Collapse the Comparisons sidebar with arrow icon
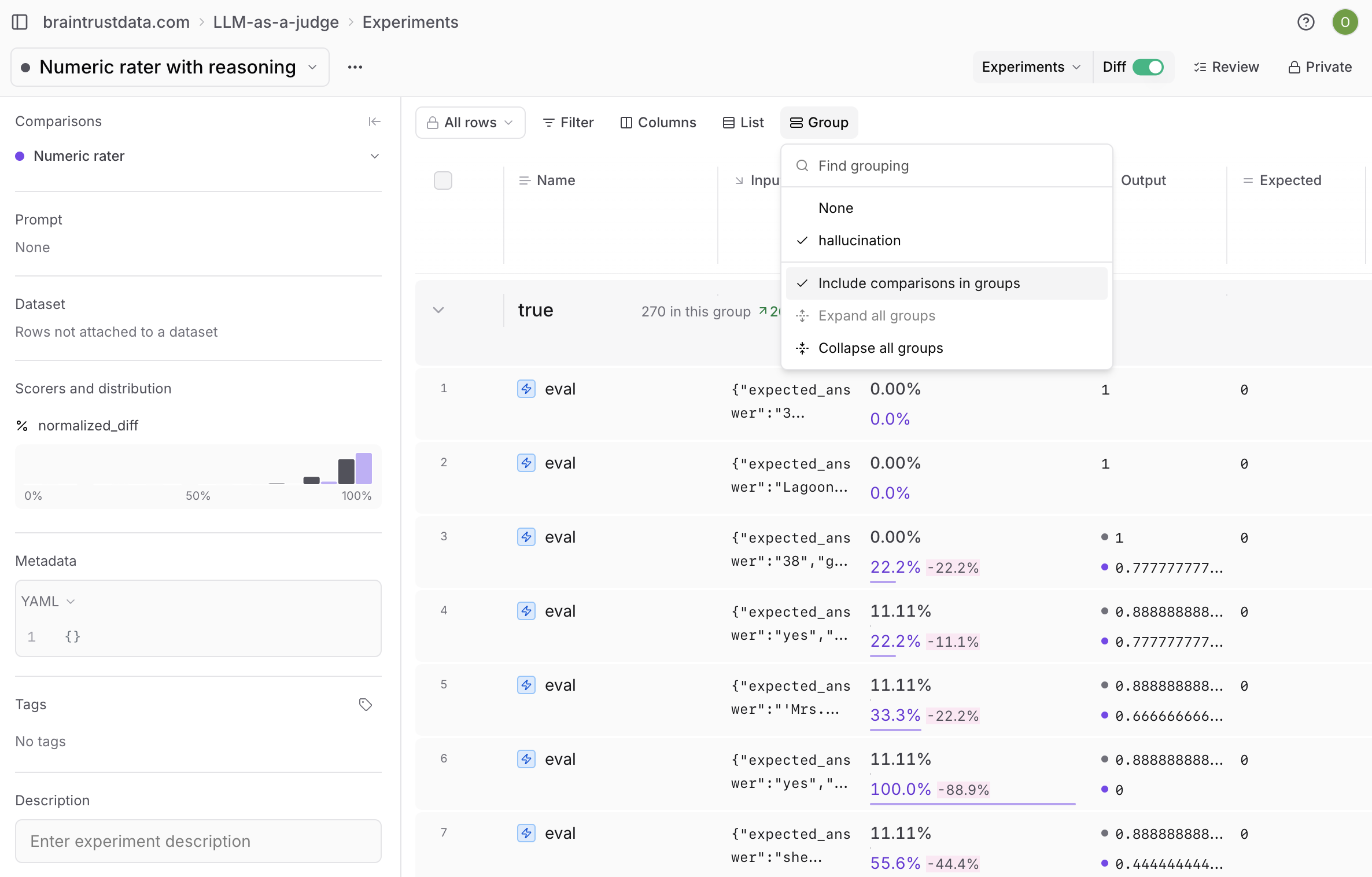 (x=374, y=121)
